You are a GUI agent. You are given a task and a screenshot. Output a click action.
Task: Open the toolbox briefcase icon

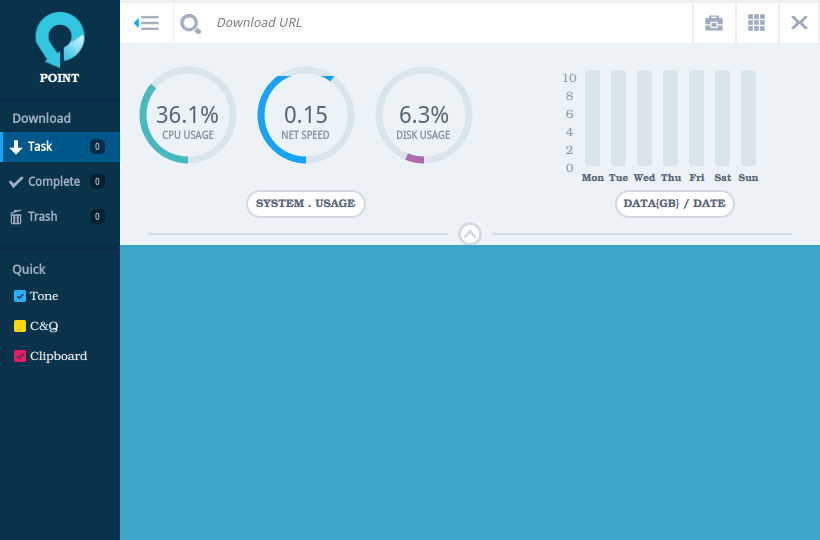click(x=714, y=23)
